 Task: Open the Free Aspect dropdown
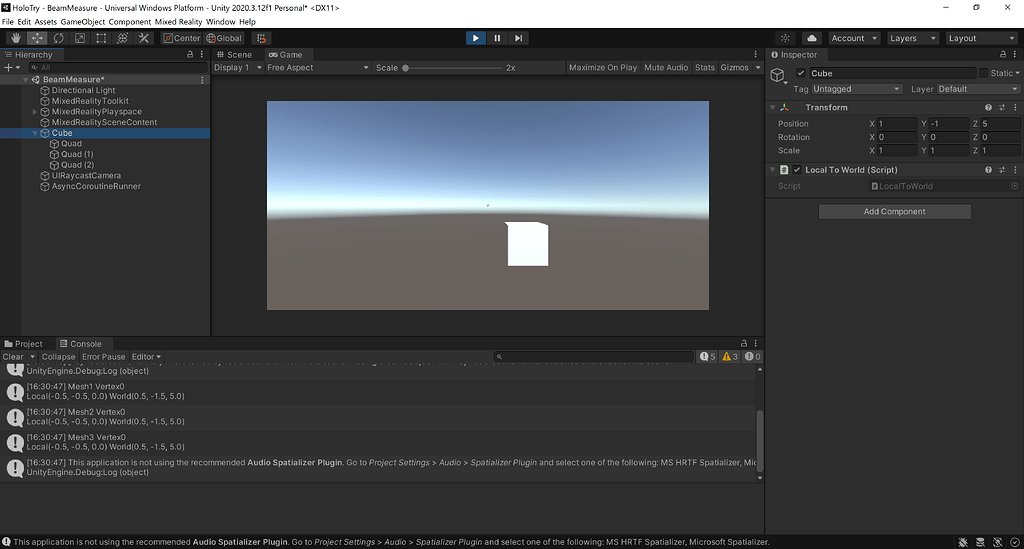coord(317,68)
